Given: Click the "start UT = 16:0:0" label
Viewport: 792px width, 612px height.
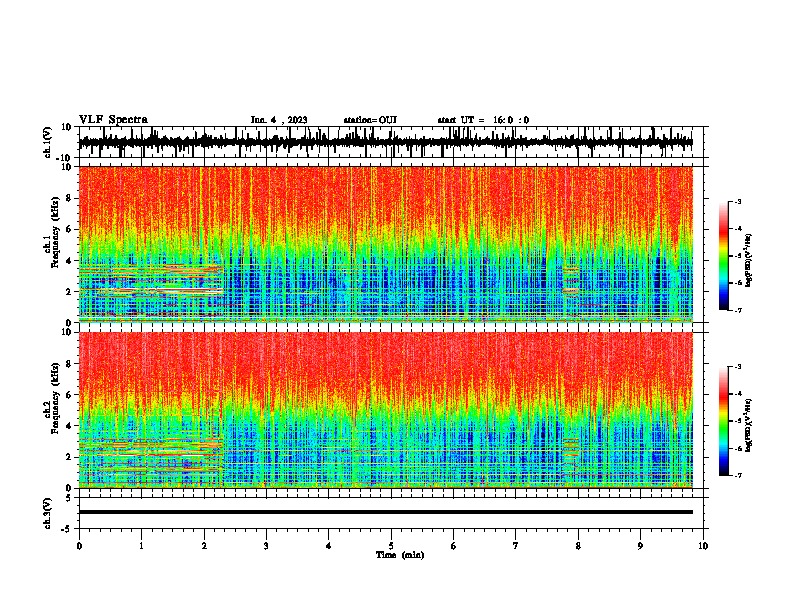Looking at the screenshot, I should point(483,120).
